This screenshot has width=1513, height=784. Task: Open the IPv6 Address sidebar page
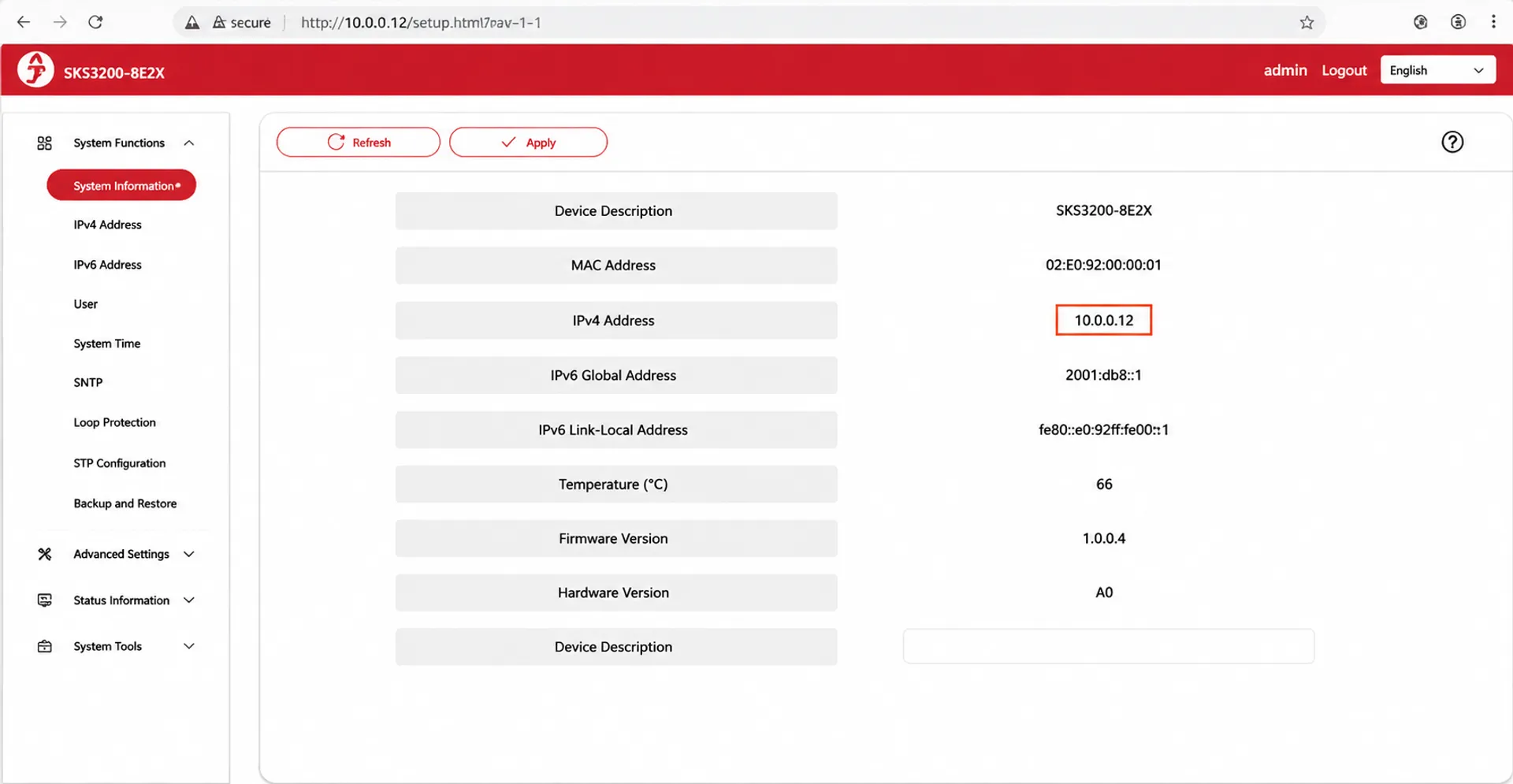(107, 265)
